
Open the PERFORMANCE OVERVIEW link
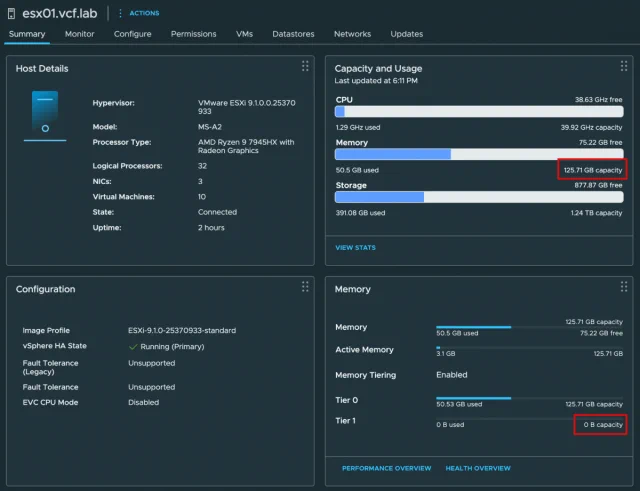click(387, 468)
